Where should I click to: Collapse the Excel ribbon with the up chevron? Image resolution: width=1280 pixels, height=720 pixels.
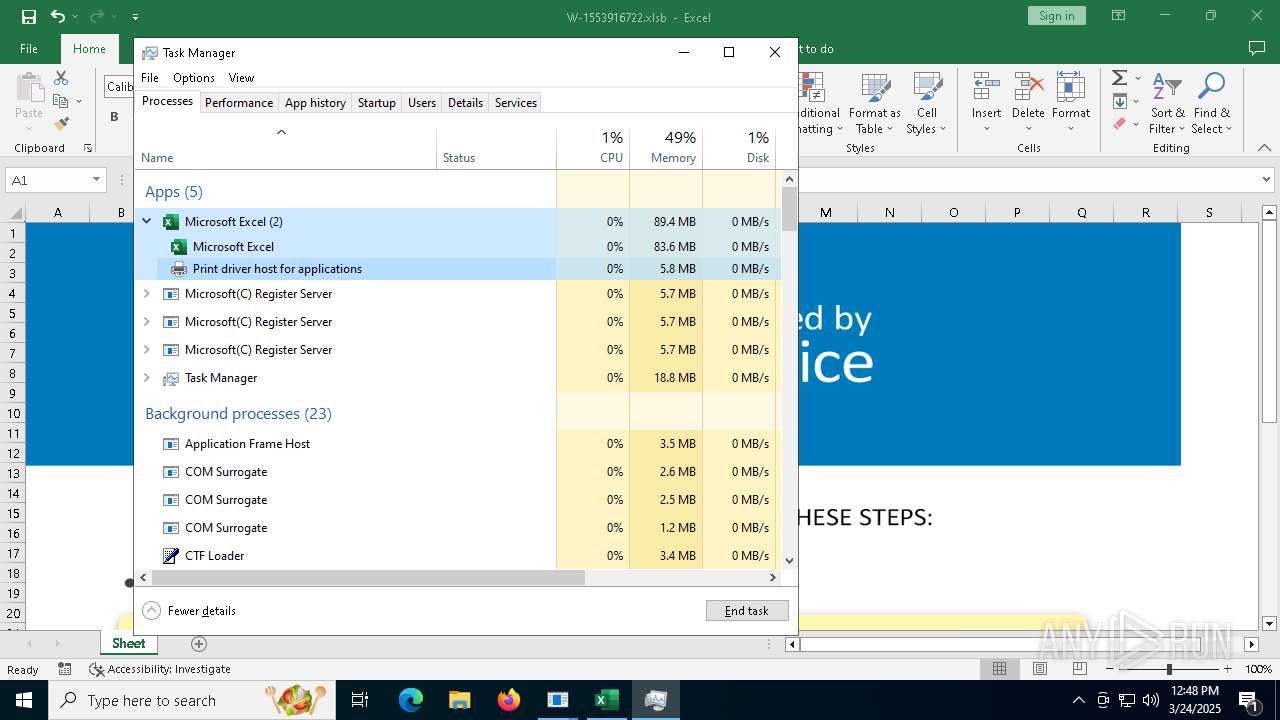coord(1265,148)
